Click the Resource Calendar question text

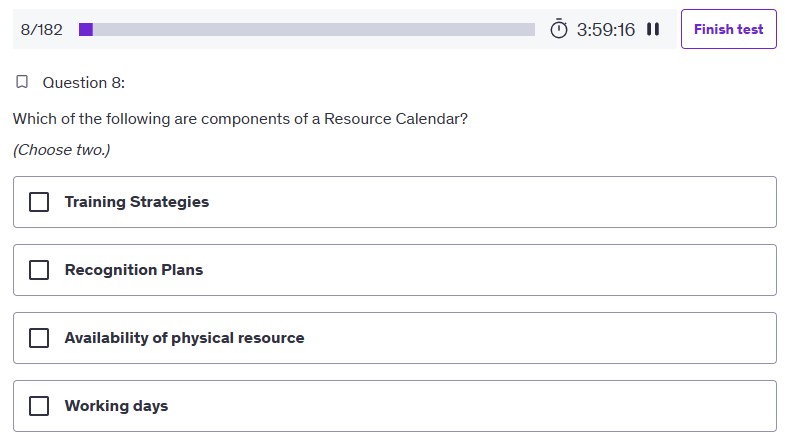click(240, 119)
